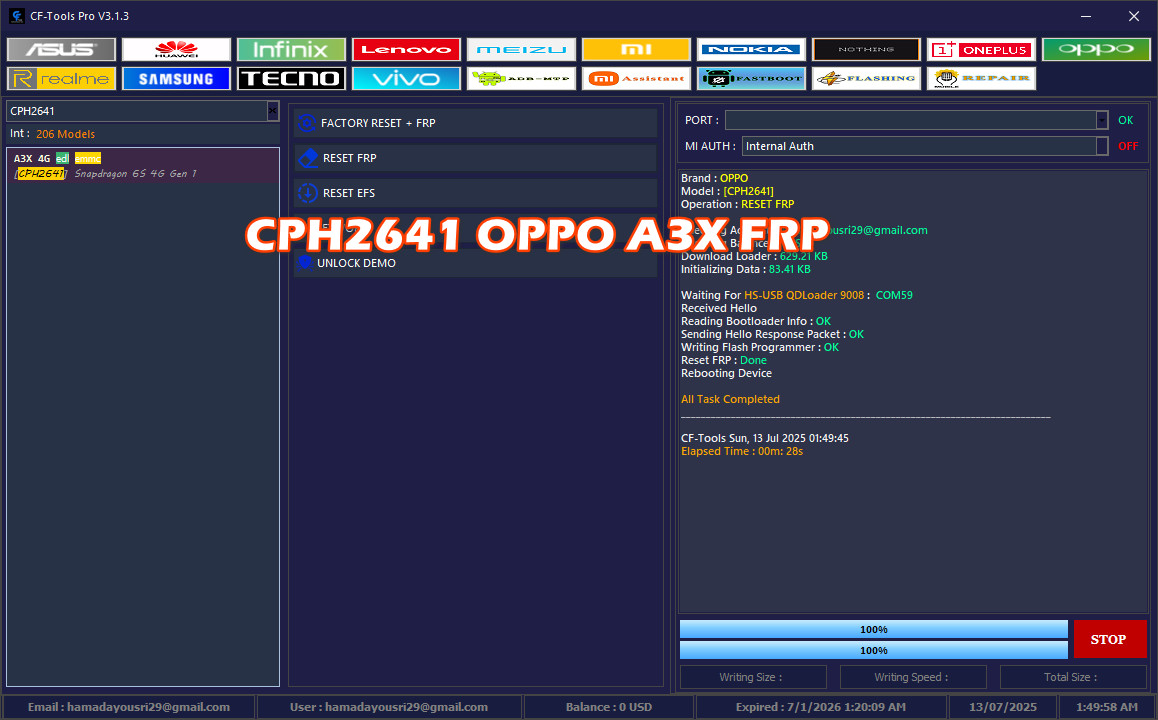The image size is (1158, 720).
Task: Toggle the PORT OK indicator
Action: [x=1125, y=119]
